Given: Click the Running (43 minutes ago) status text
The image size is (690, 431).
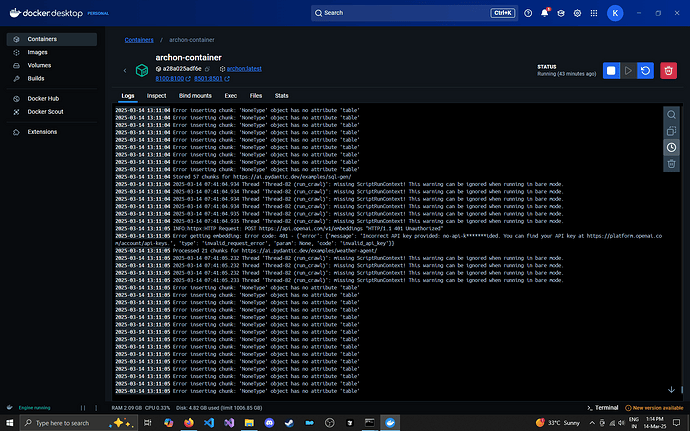Looking at the screenshot, I should tap(566, 74).
